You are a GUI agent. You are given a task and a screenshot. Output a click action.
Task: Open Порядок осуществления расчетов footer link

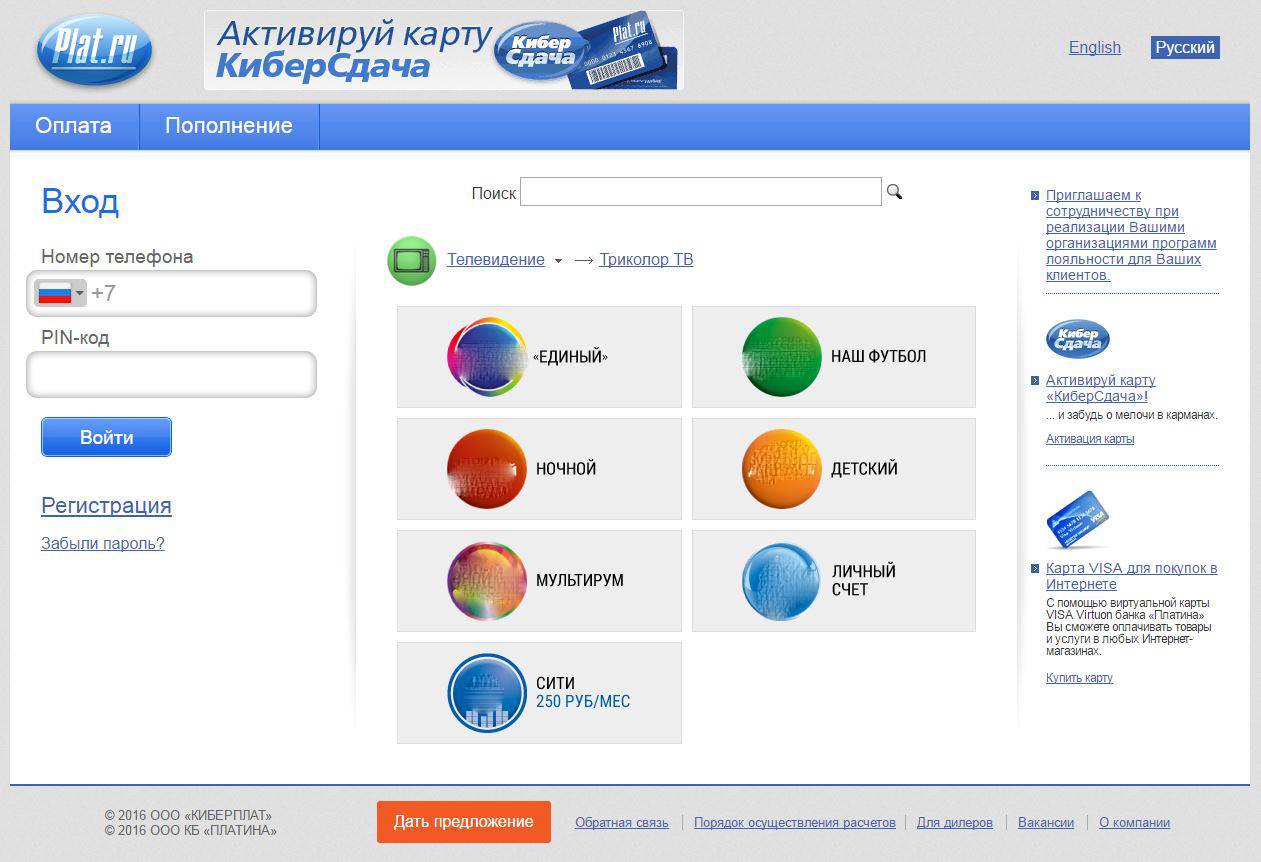click(x=795, y=823)
